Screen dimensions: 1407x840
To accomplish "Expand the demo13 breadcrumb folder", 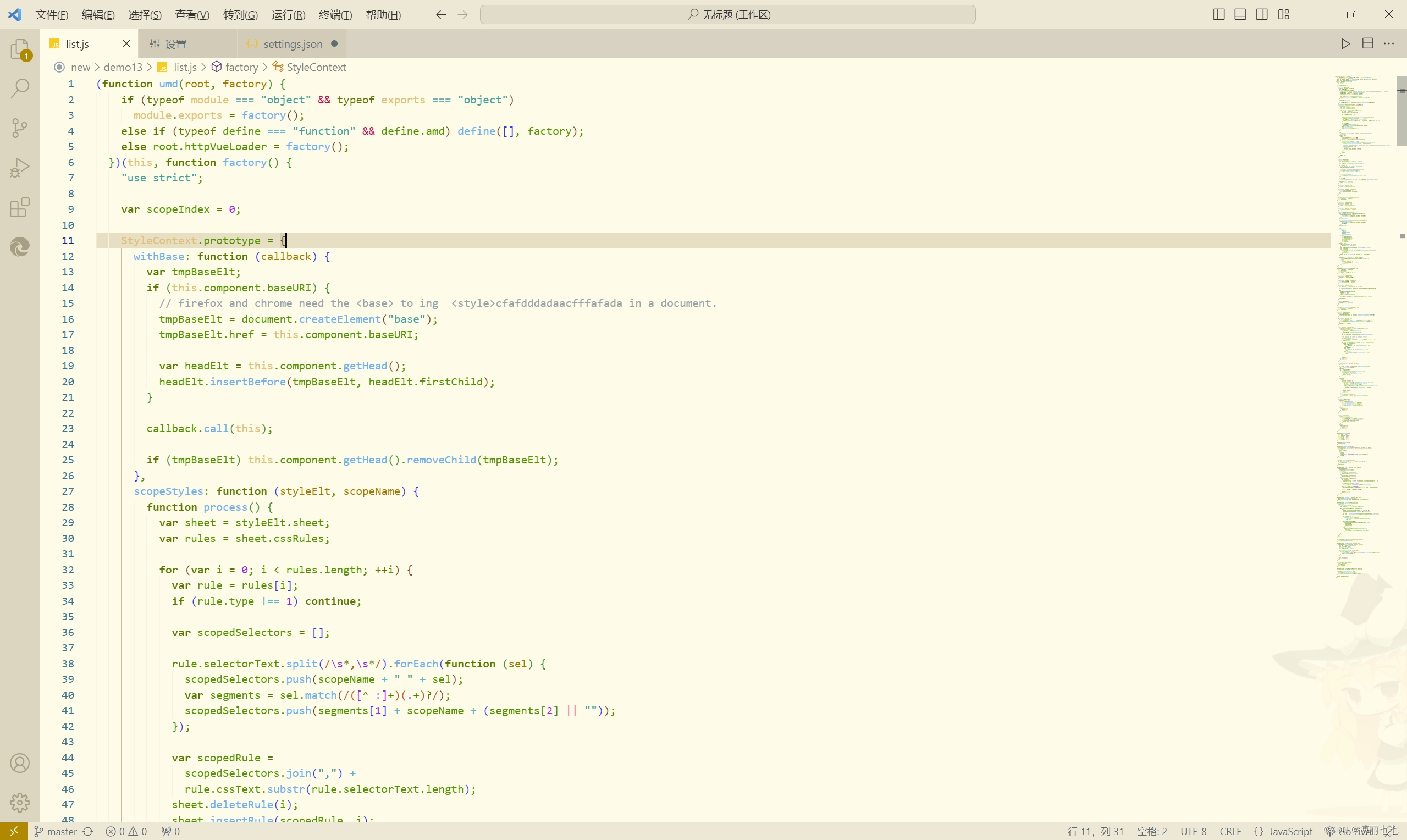I will [123, 68].
